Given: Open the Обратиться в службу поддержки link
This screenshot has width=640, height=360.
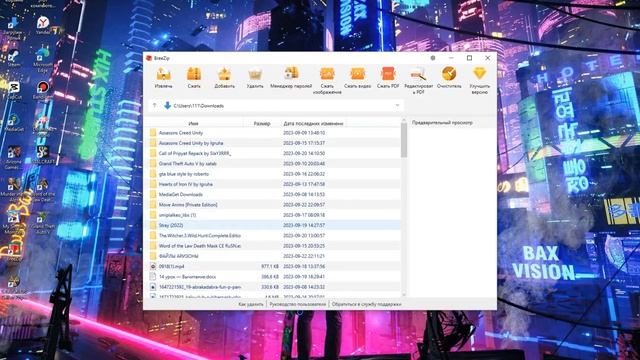Looking at the screenshot, I should 367,304.
